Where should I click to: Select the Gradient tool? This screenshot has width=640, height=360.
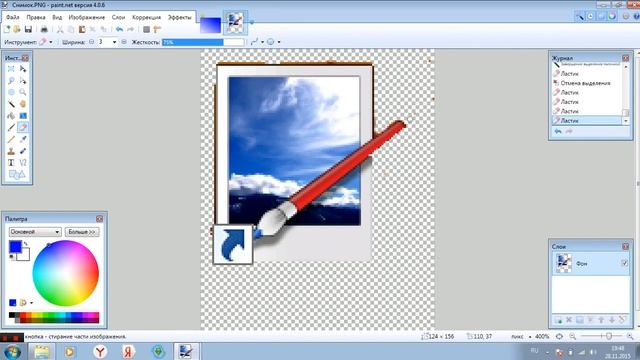point(23,116)
